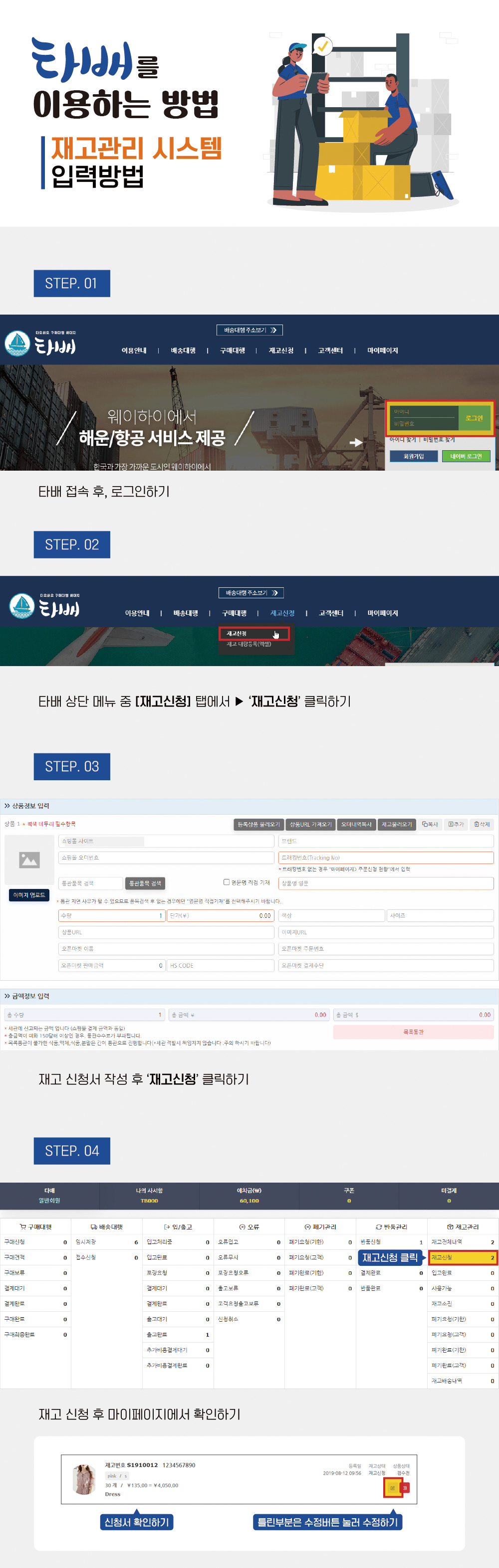Open 마이페이지 menu in STEP 01 nav

[383, 350]
